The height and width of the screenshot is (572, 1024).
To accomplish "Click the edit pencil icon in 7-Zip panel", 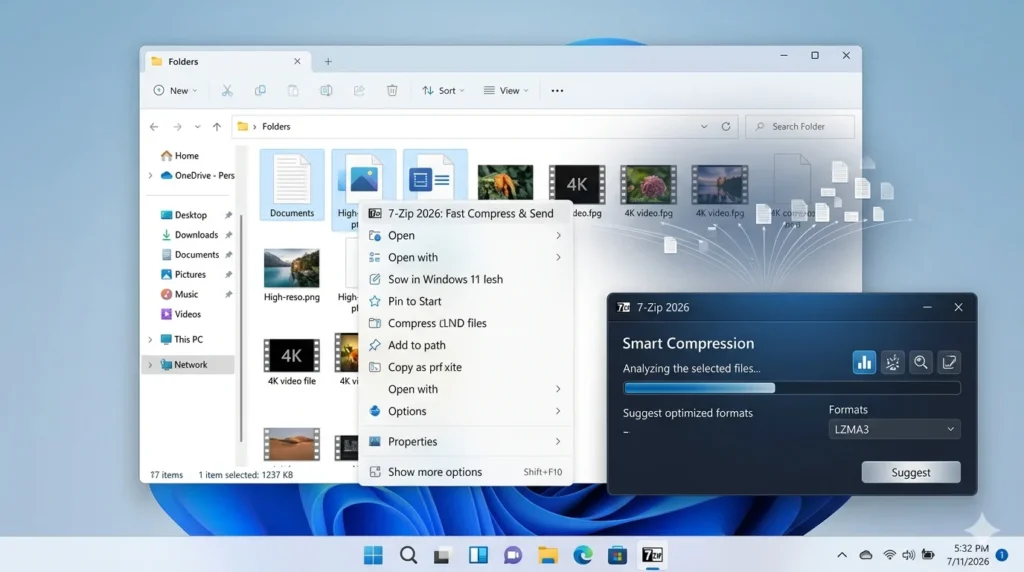I will click(x=949, y=362).
